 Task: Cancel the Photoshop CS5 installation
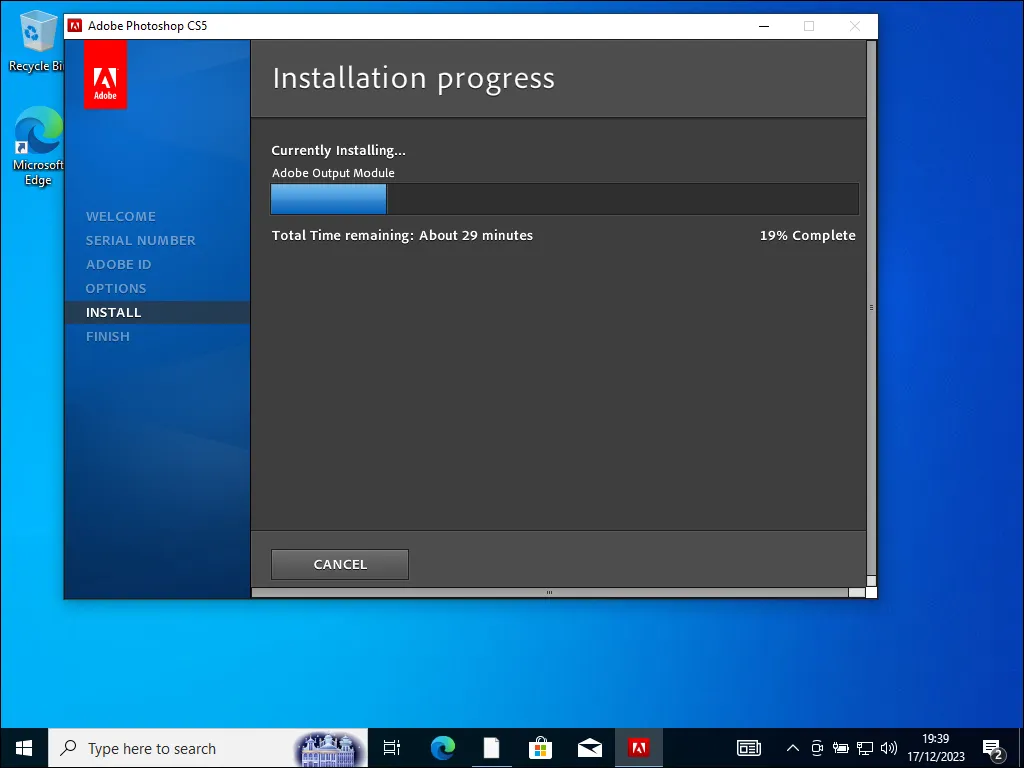point(339,564)
